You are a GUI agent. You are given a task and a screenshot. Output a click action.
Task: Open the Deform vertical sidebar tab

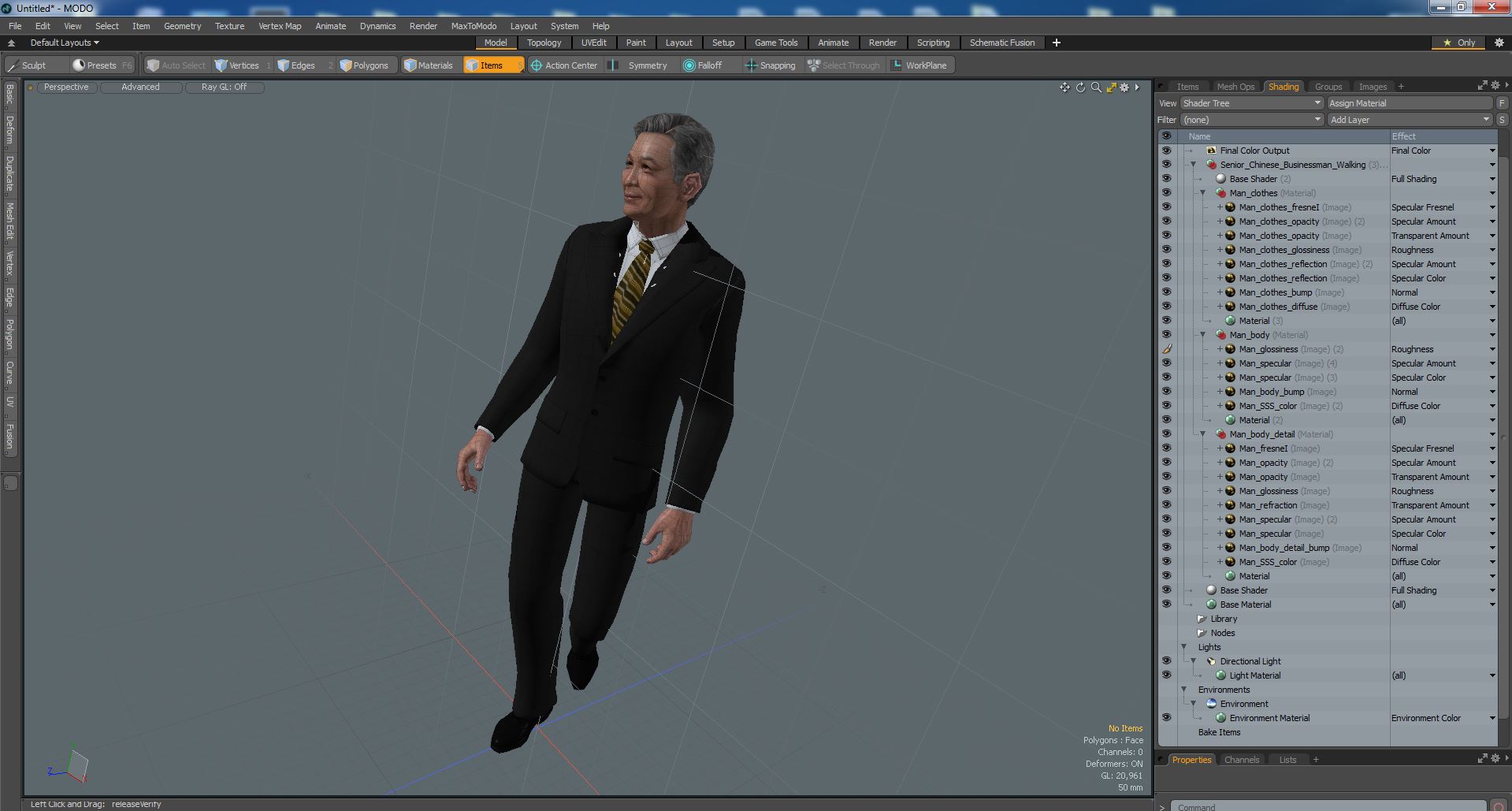pyautogui.click(x=10, y=130)
